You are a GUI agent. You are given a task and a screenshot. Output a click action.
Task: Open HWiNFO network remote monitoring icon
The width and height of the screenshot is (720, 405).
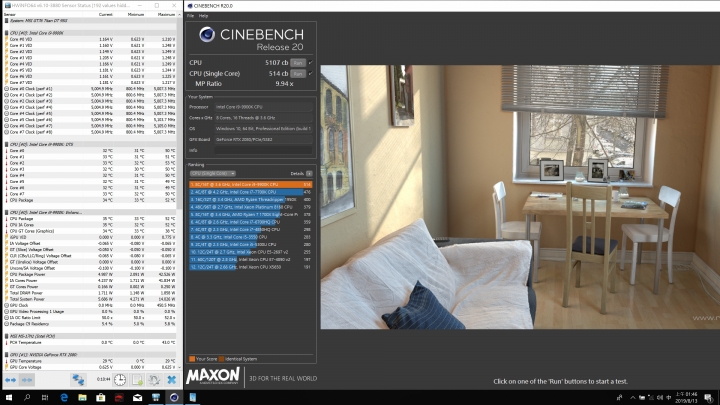pos(78,380)
